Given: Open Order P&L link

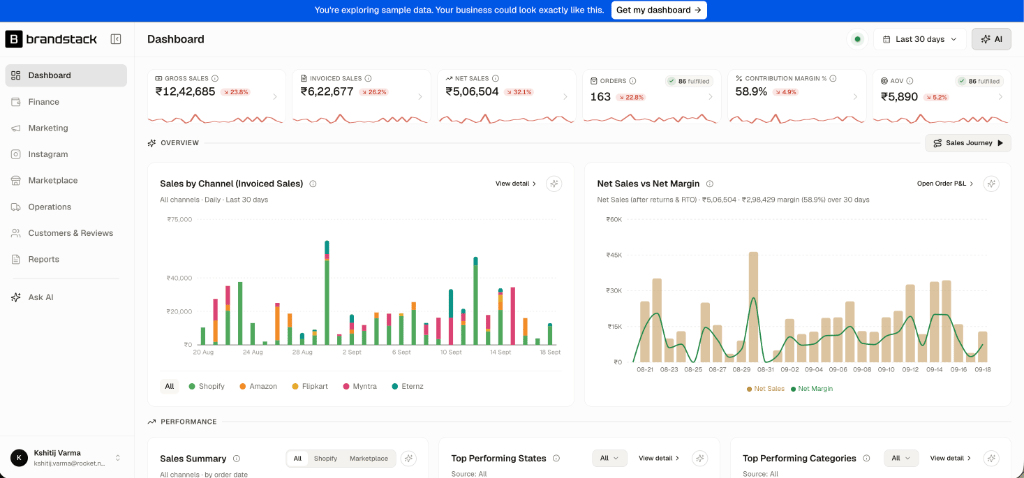Looking at the screenshot, I should click(x=945, y=183).
